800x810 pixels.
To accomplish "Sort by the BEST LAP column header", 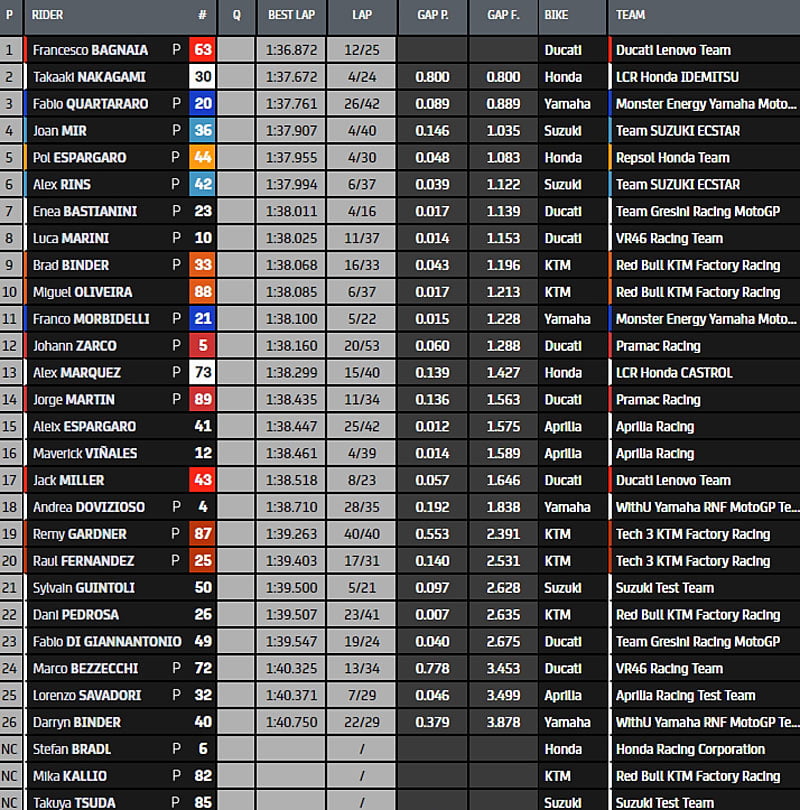I will [290, 15].
